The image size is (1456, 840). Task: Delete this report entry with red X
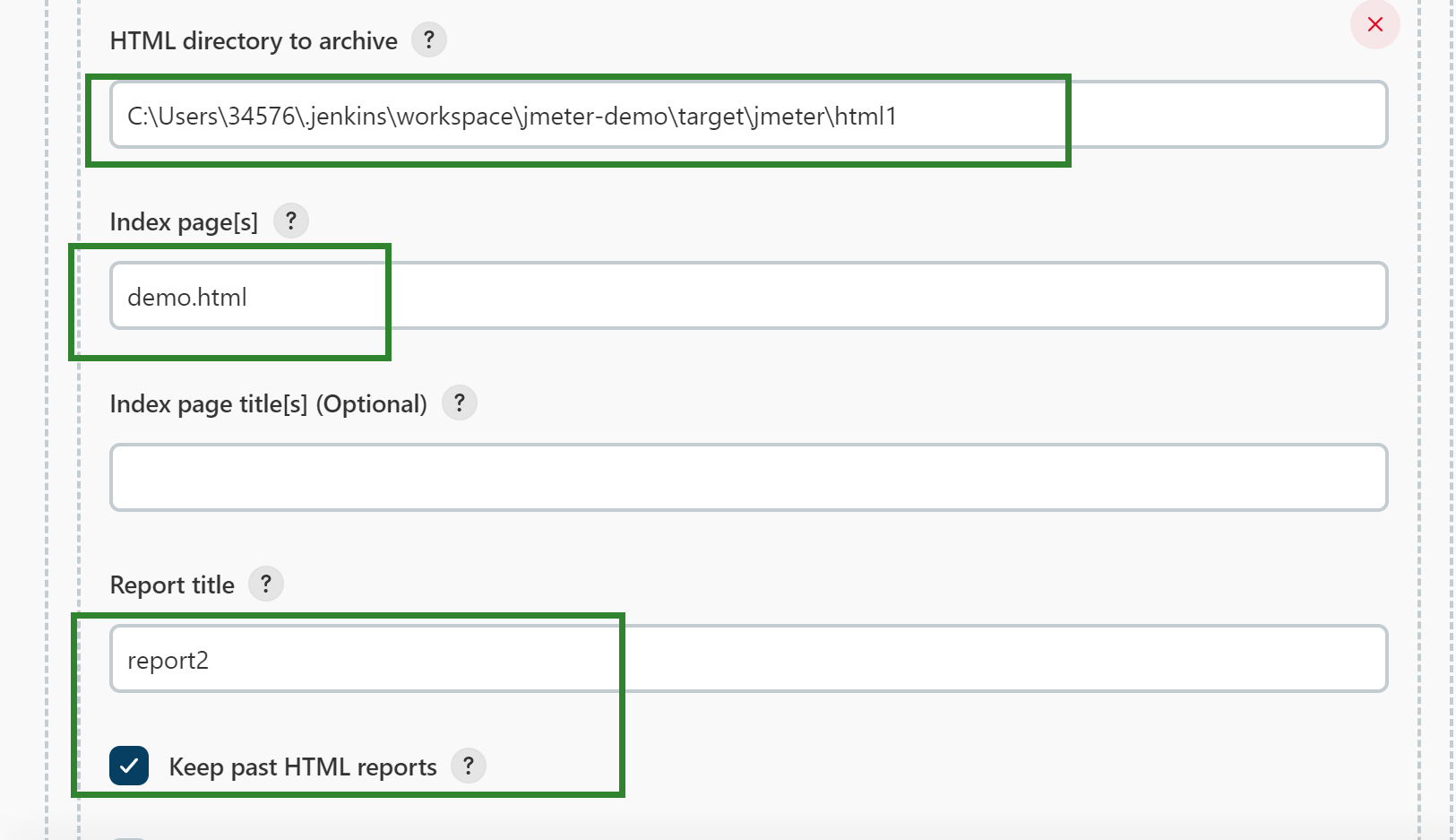(1374, 24)
